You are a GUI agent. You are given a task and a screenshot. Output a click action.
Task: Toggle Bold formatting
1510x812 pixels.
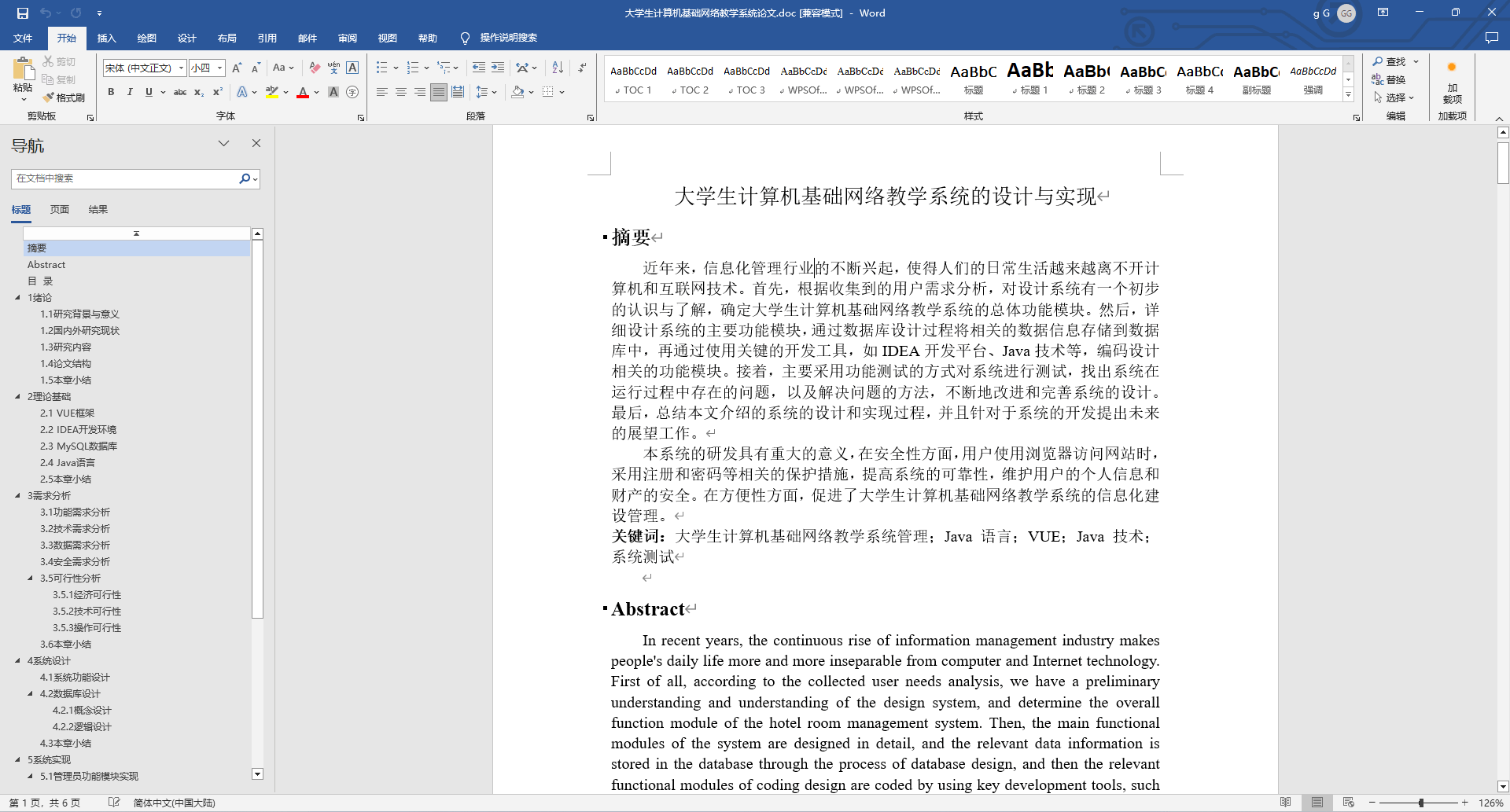click(x=111, y=92)
